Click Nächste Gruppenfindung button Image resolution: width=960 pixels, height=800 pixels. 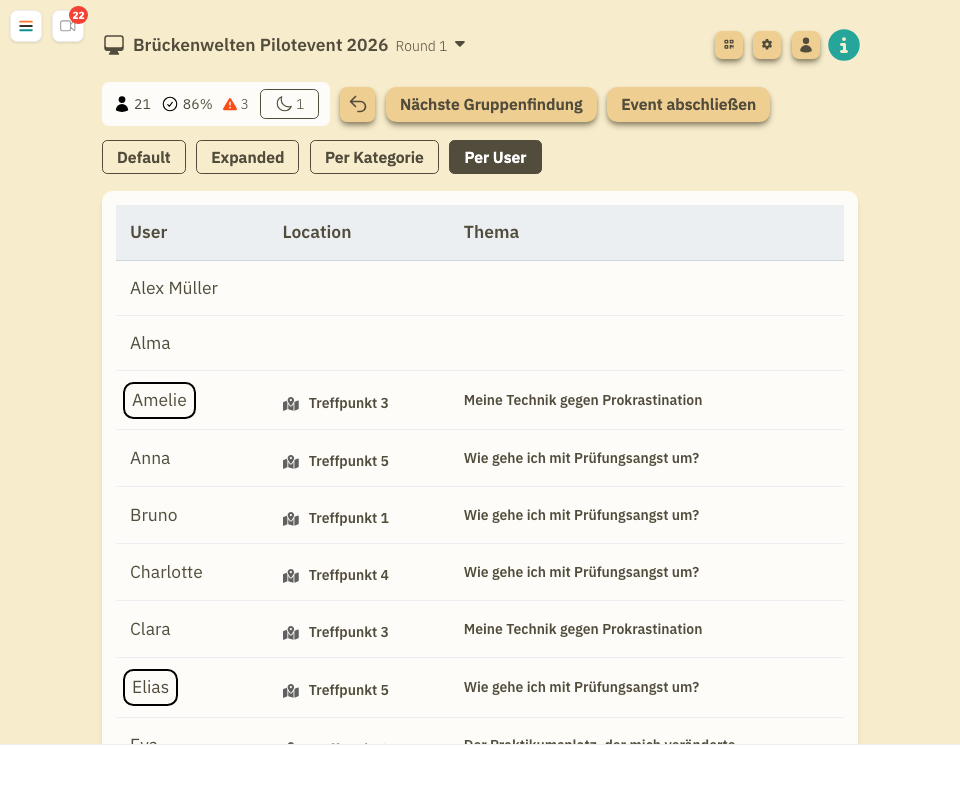(491, 105)
